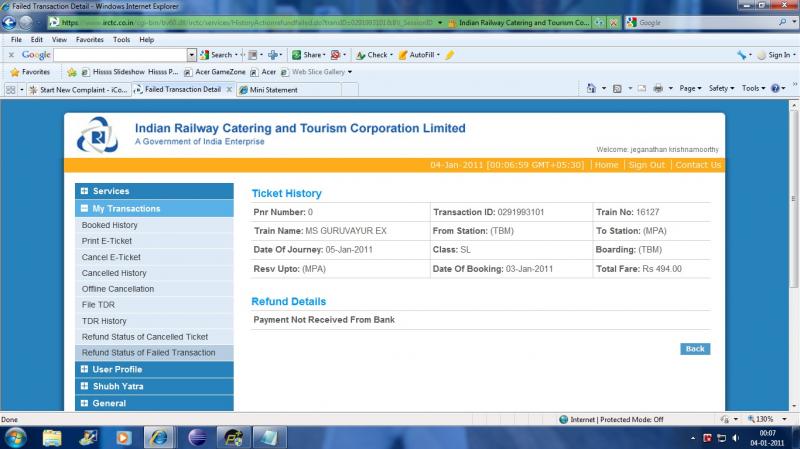Click the refresh page icon

pos(599,22)
